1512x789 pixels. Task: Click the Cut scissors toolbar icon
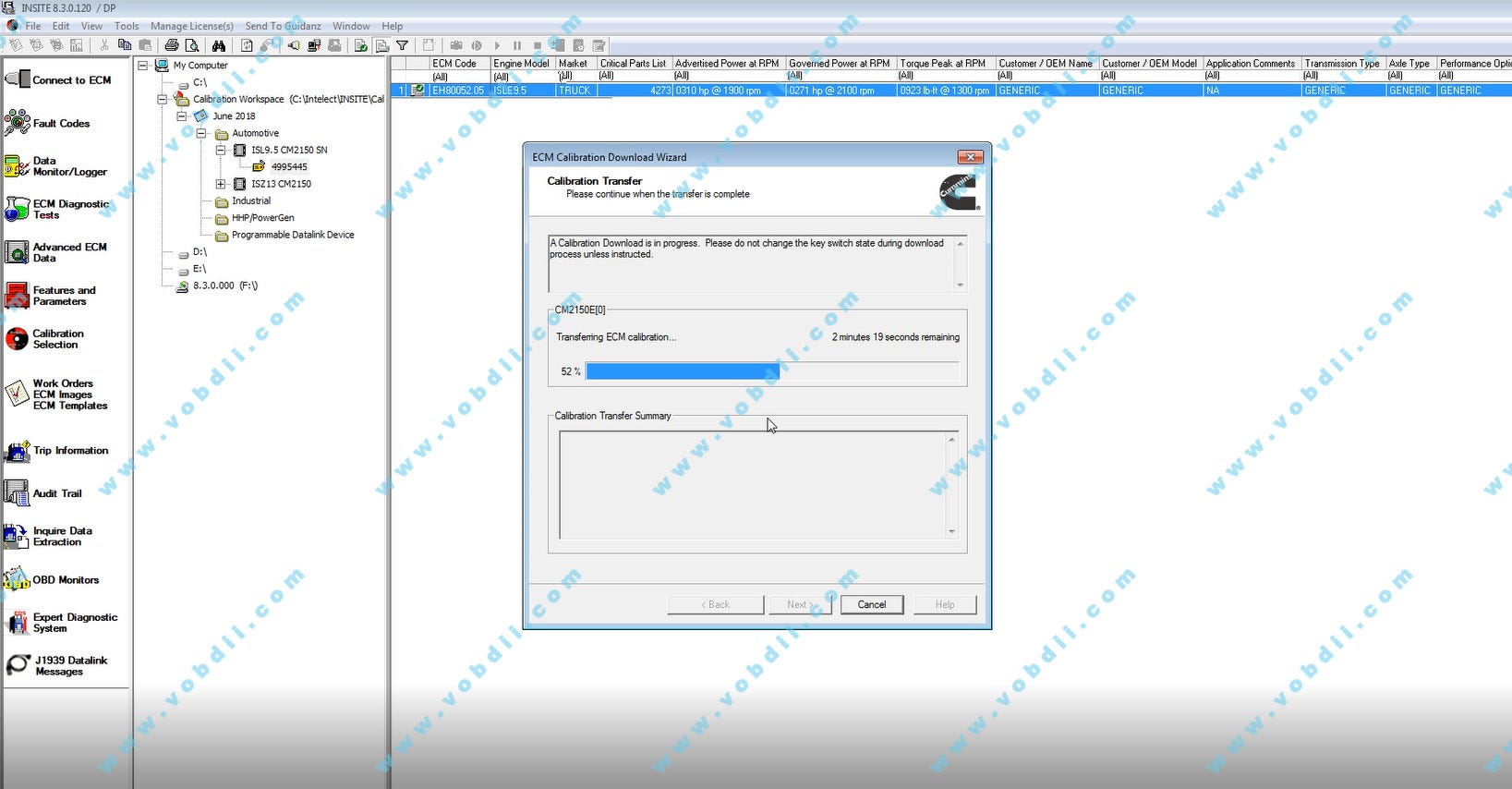tap(104, 45)
